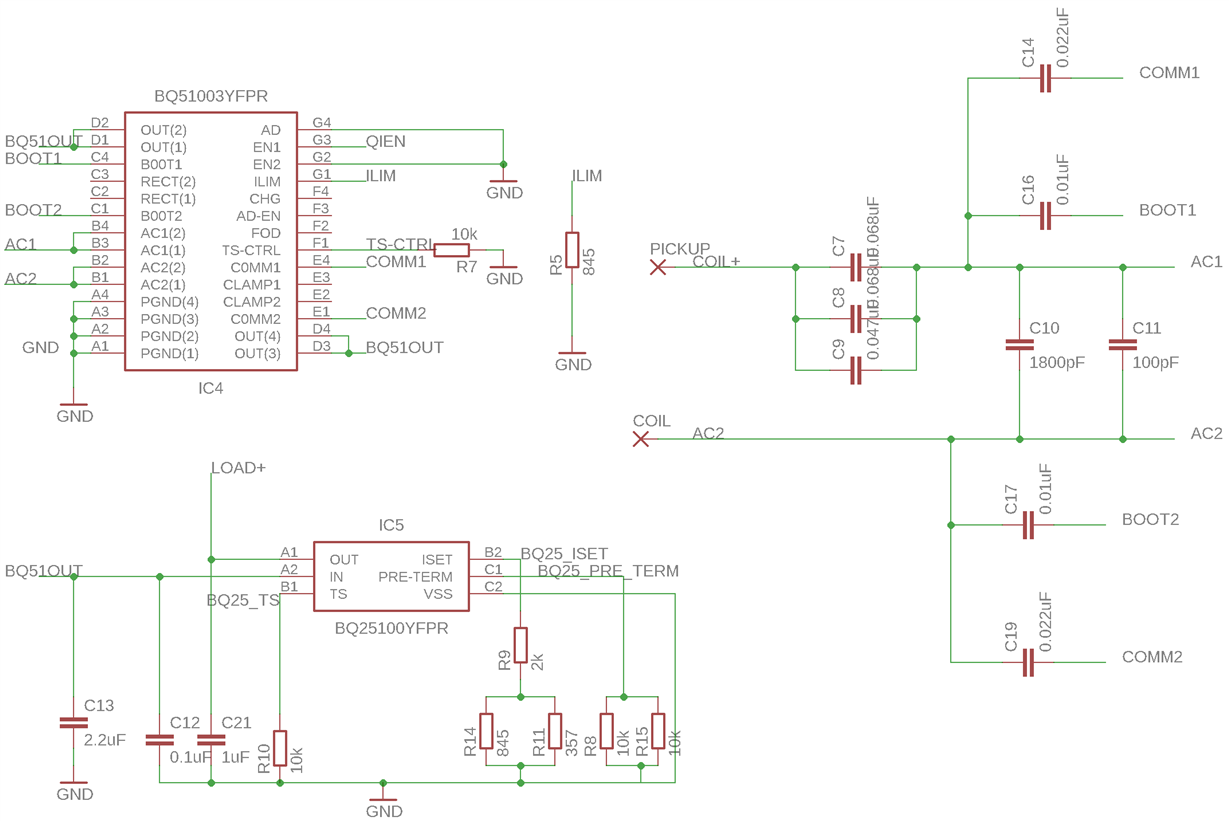Pick the C19 capacitor symbol
Viewport: 1229px width, 822px height.
1028,662
